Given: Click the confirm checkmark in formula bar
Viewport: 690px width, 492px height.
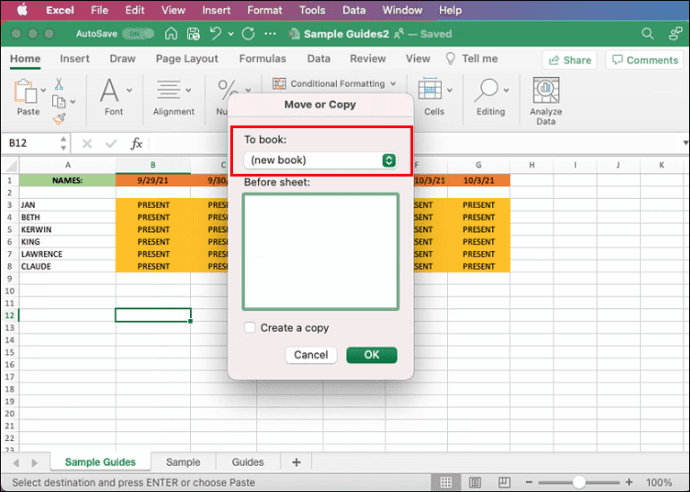Looking at the screenshot, I should tap(111, 143).
